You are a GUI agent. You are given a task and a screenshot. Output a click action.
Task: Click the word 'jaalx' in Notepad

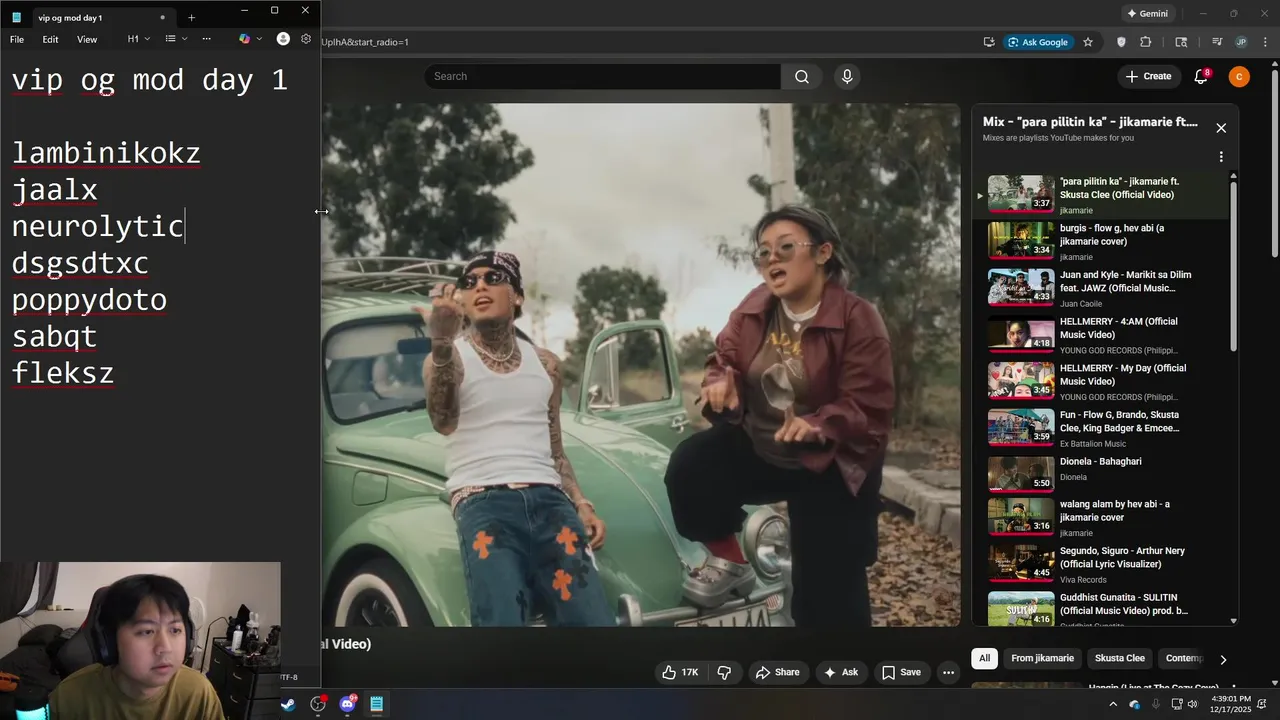click(x=54, y=190)
